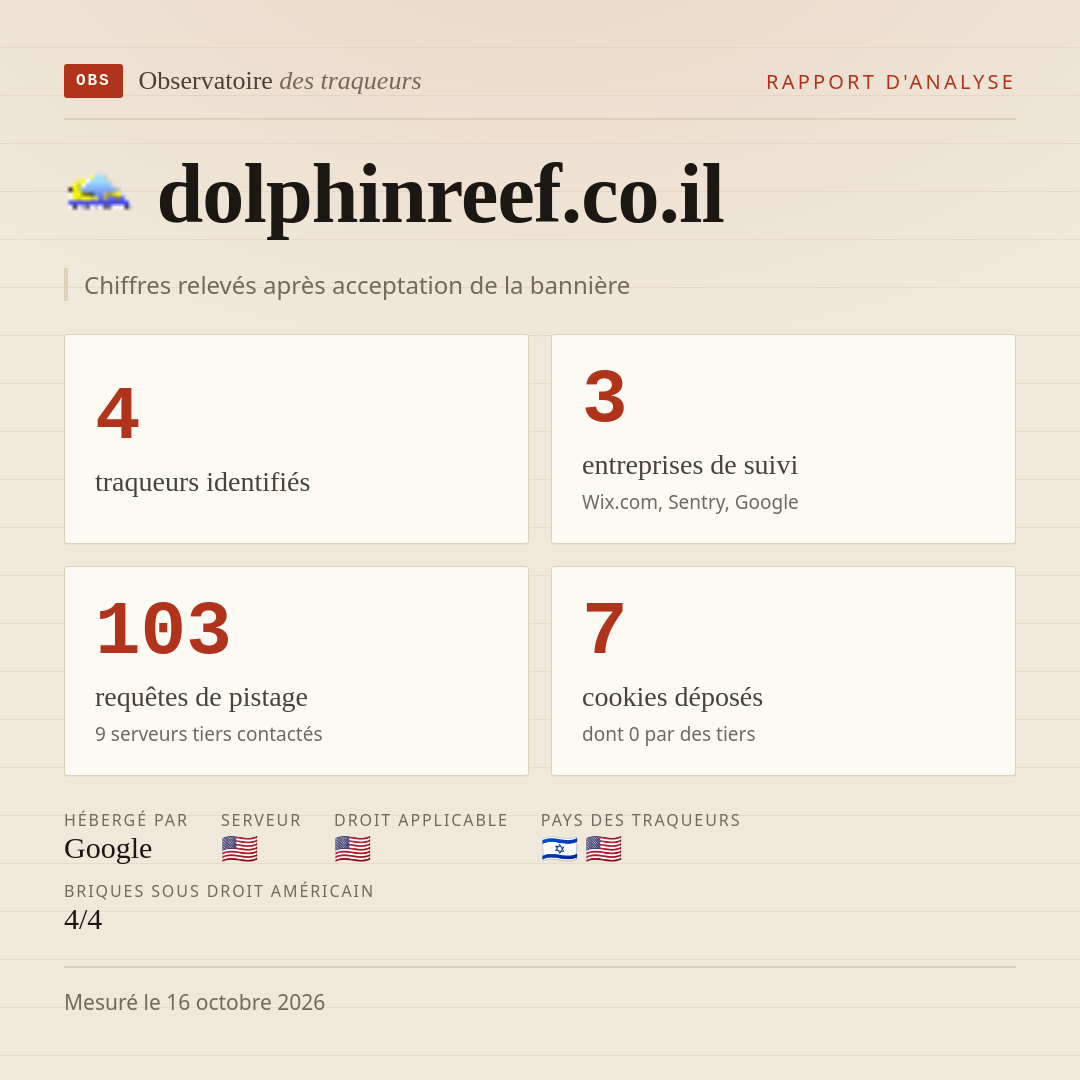Image resolution: width=1080 pixels, height=1080 pixels.
Task: Click the Google hosting value
Action: click(x=108, y=849)
